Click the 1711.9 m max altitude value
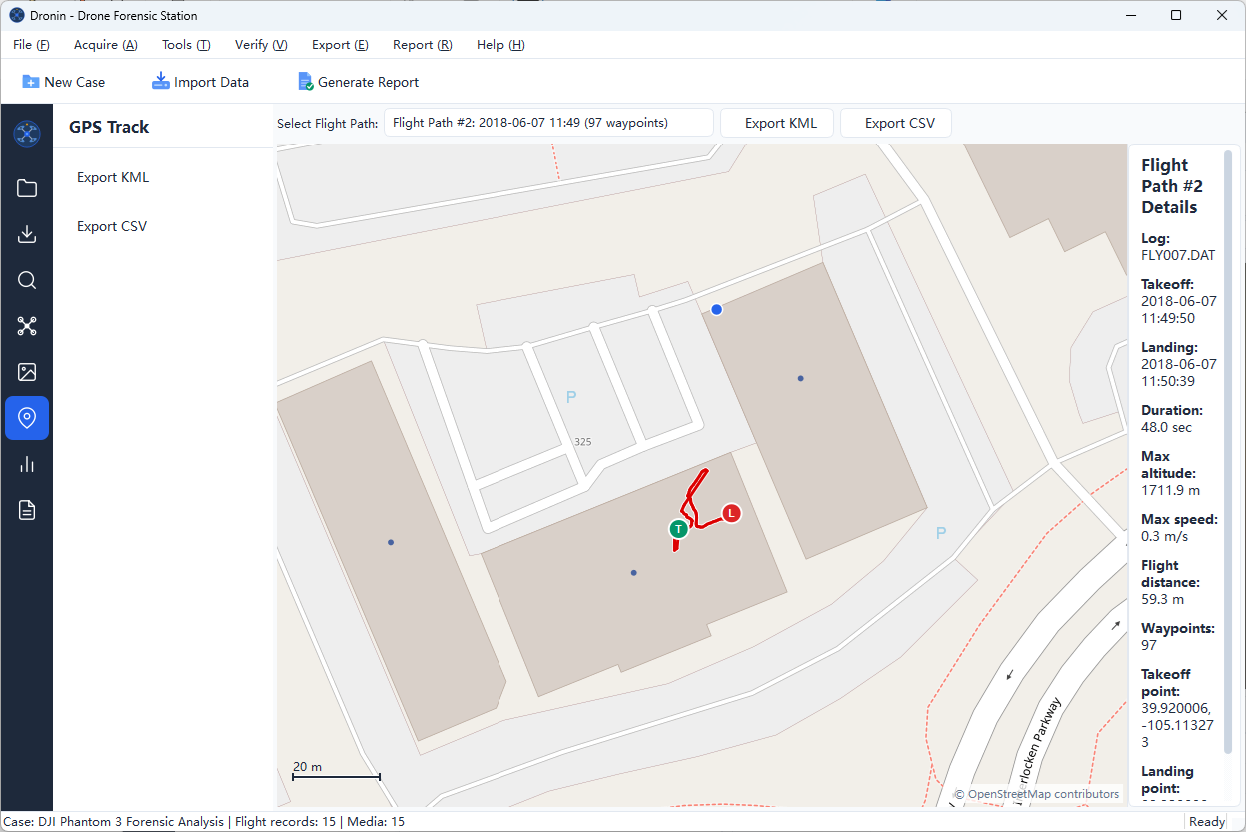Image resolution: width=1246 pixels, height=832 pixels. click(x=1171, y=490)
